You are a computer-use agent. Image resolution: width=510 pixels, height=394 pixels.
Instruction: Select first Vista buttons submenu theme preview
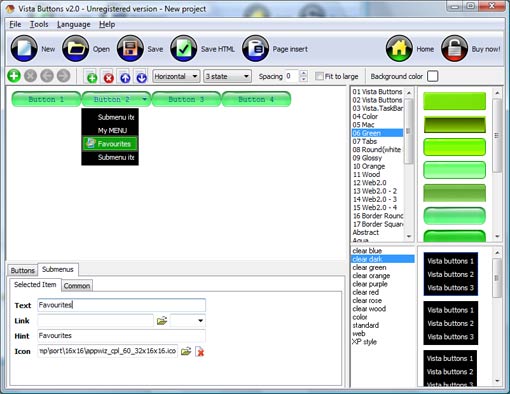pyautogui.click(x=451, y=274)
